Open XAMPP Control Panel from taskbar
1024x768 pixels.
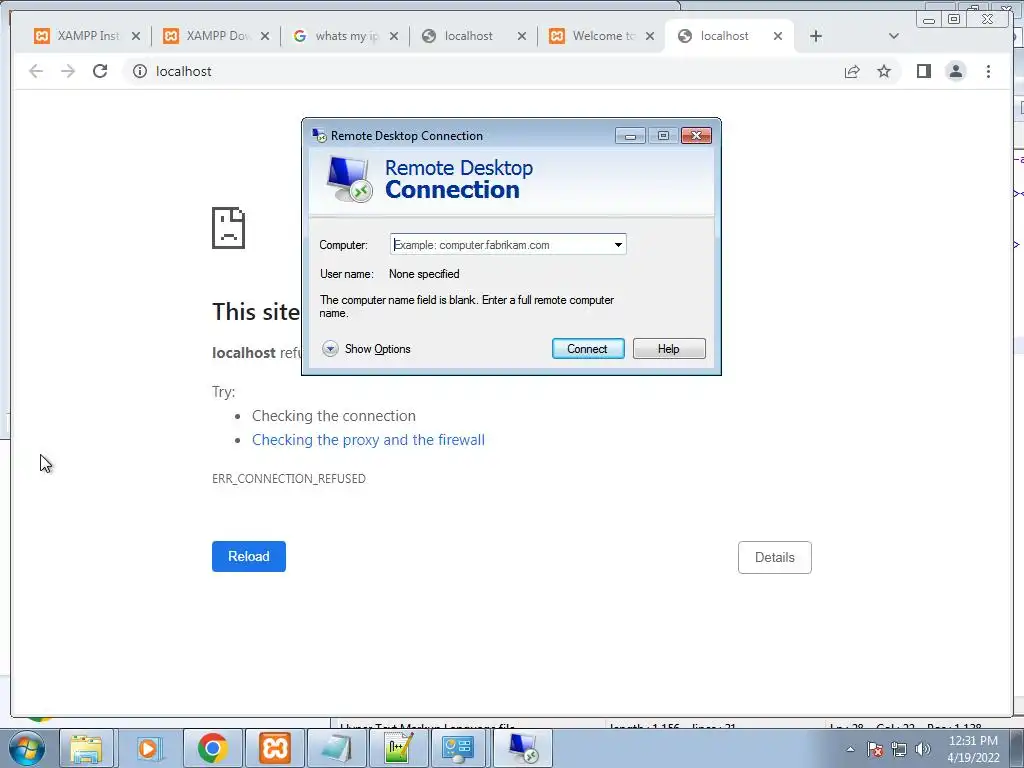pyautogui.click(x=274, y=748)
